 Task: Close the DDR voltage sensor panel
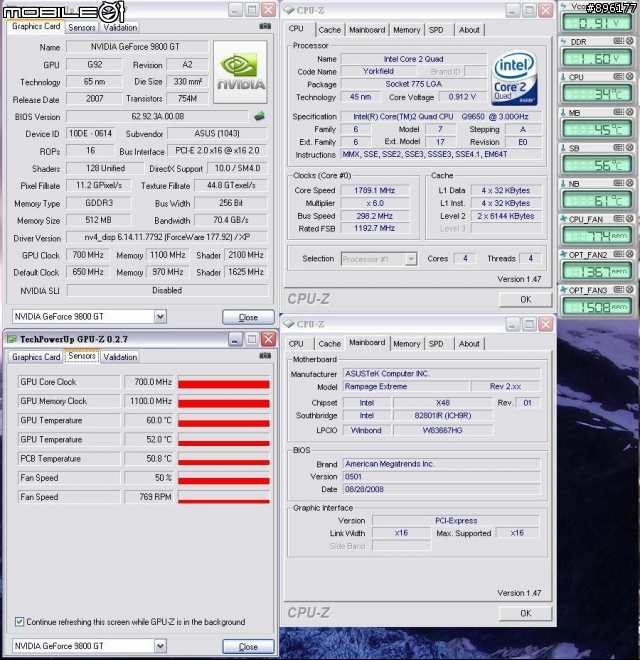[629, 41]
